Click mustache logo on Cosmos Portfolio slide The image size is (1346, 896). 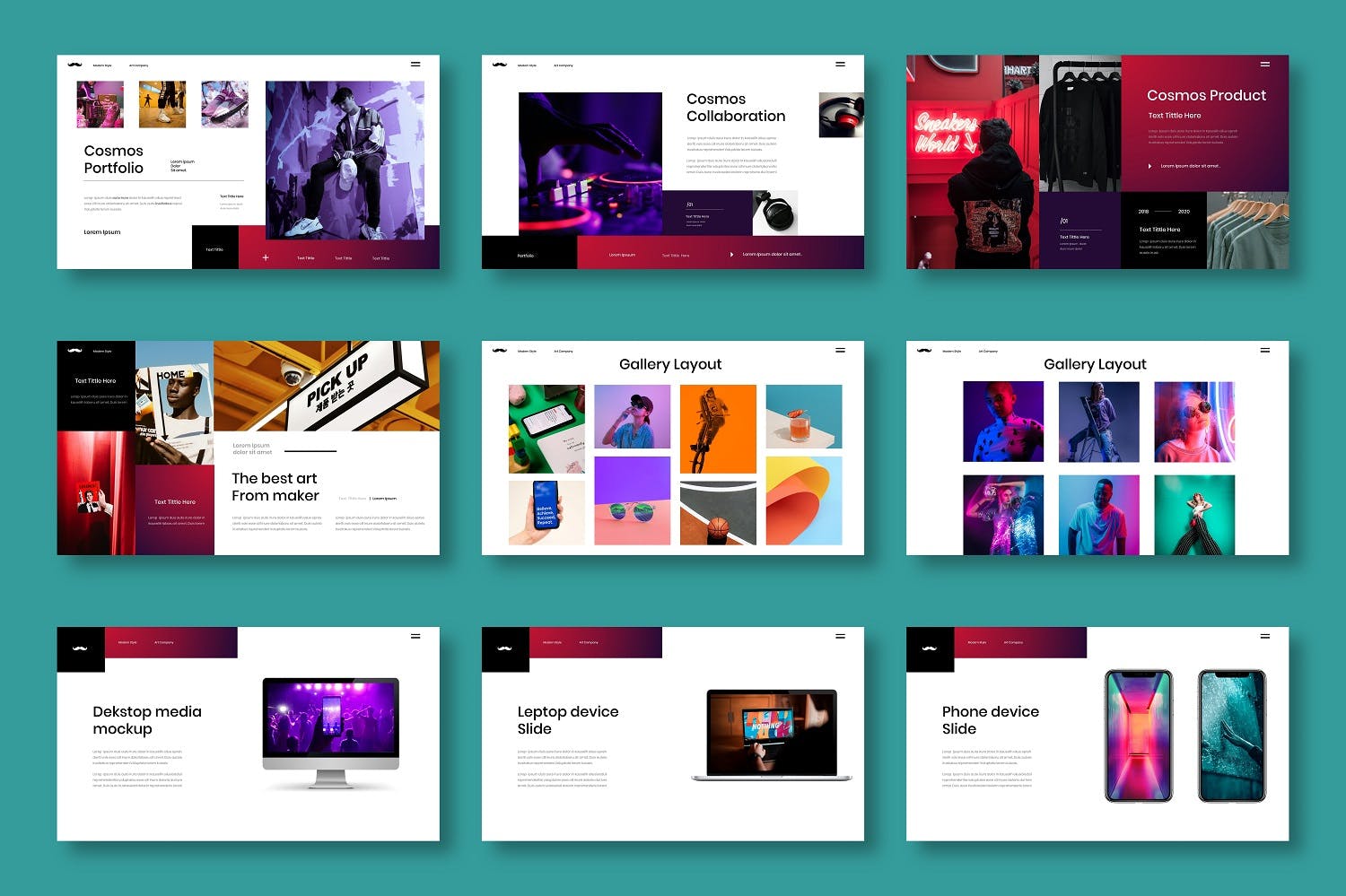click(x=74, y=65)
